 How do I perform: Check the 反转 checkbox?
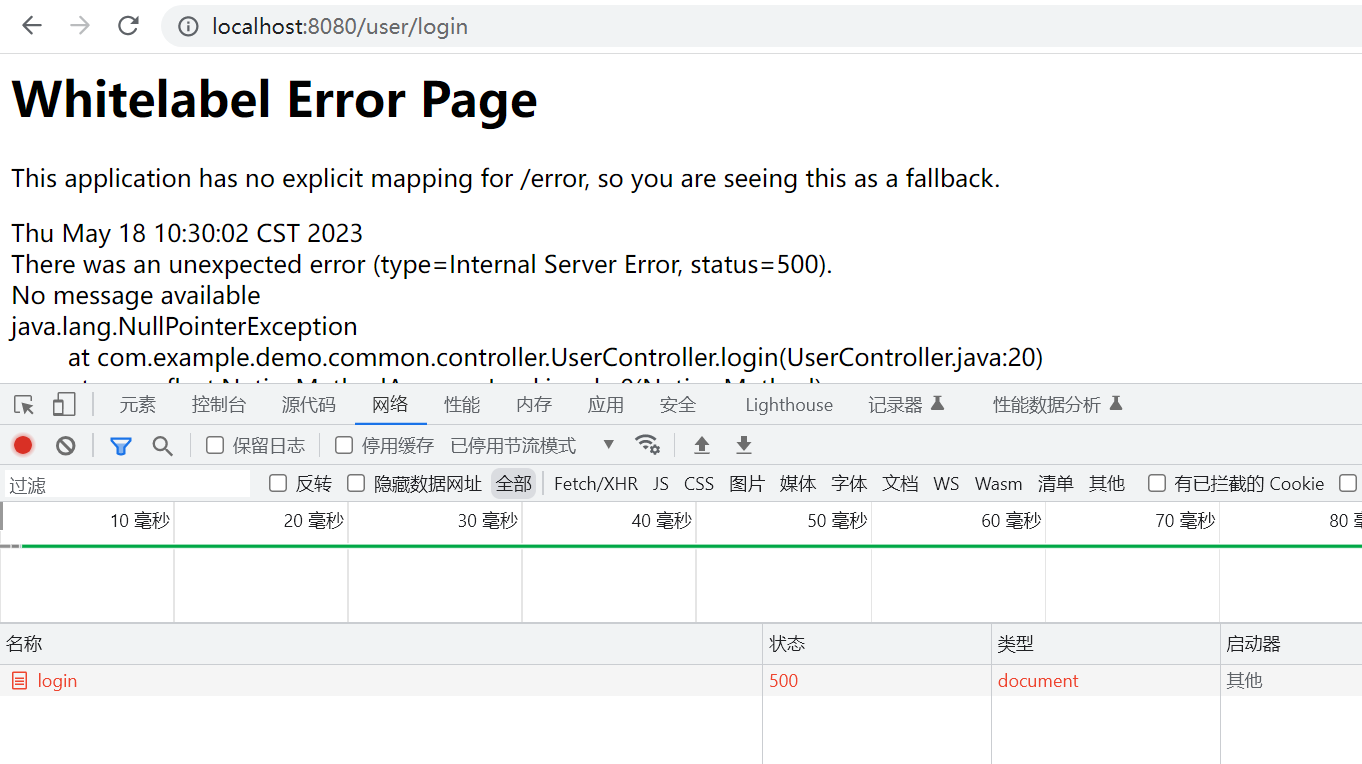pos(278,483)
